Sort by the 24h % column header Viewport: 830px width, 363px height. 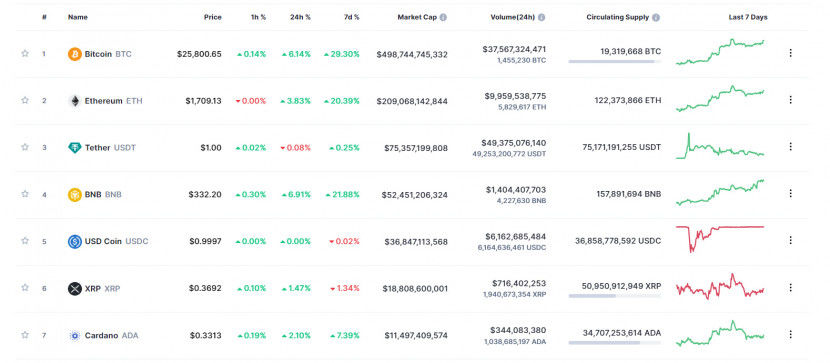coord(300,17)
